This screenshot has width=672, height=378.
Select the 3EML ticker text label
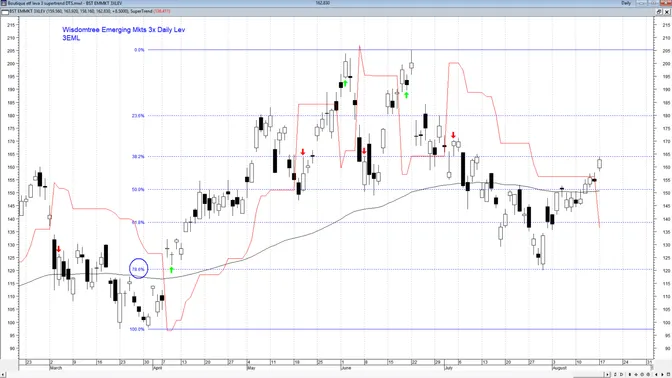pos(71,38)
